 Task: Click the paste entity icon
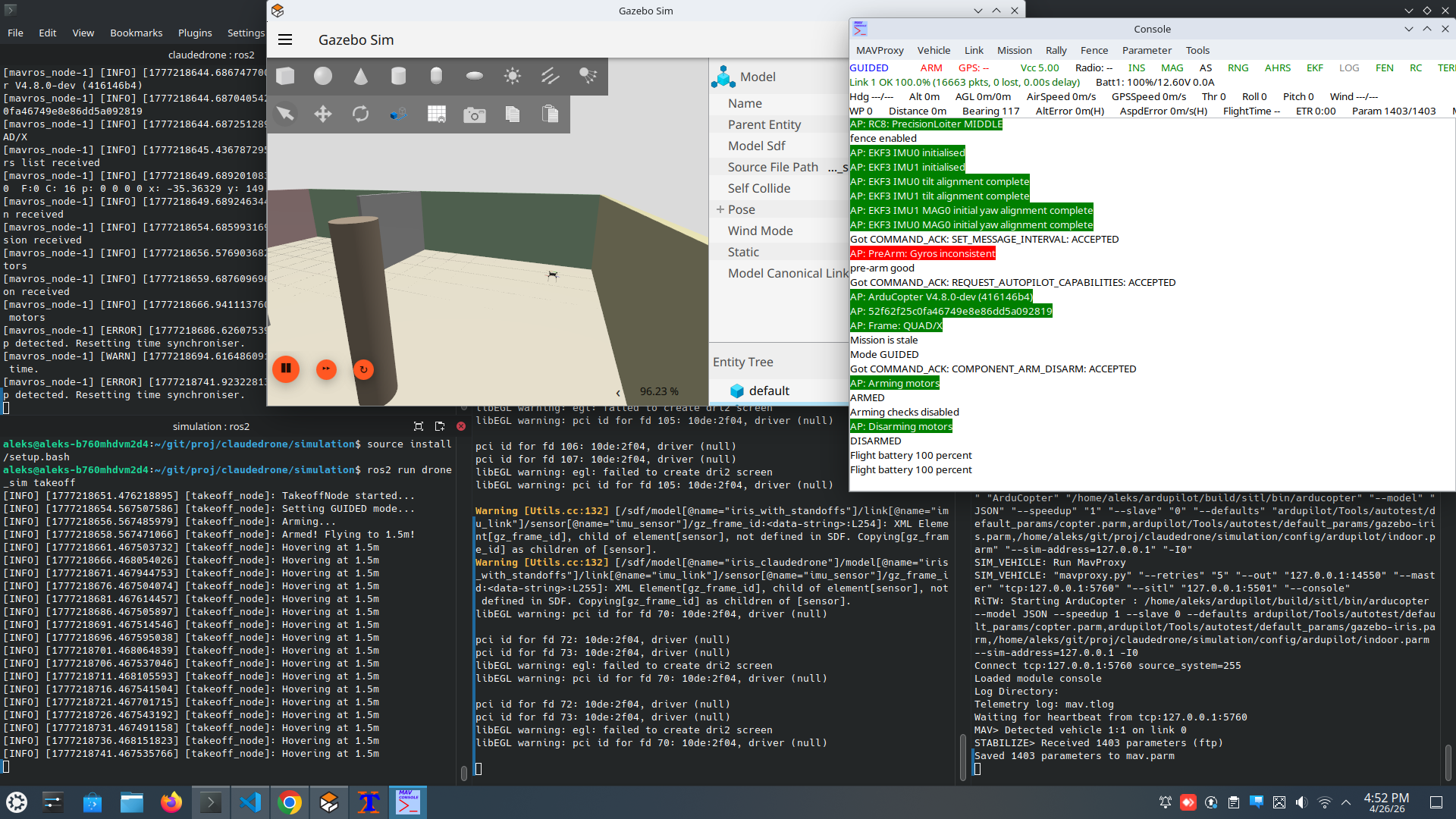tap(551, 114)
